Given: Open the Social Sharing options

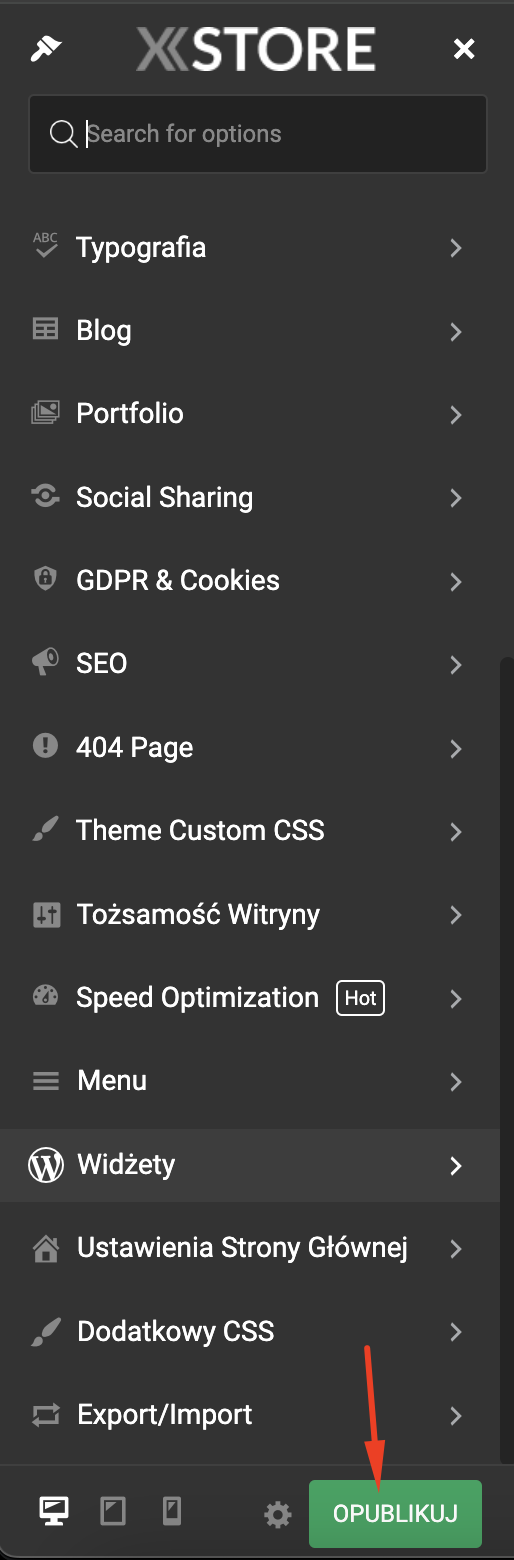Looking at the screenshot, I should pos(250,497).
